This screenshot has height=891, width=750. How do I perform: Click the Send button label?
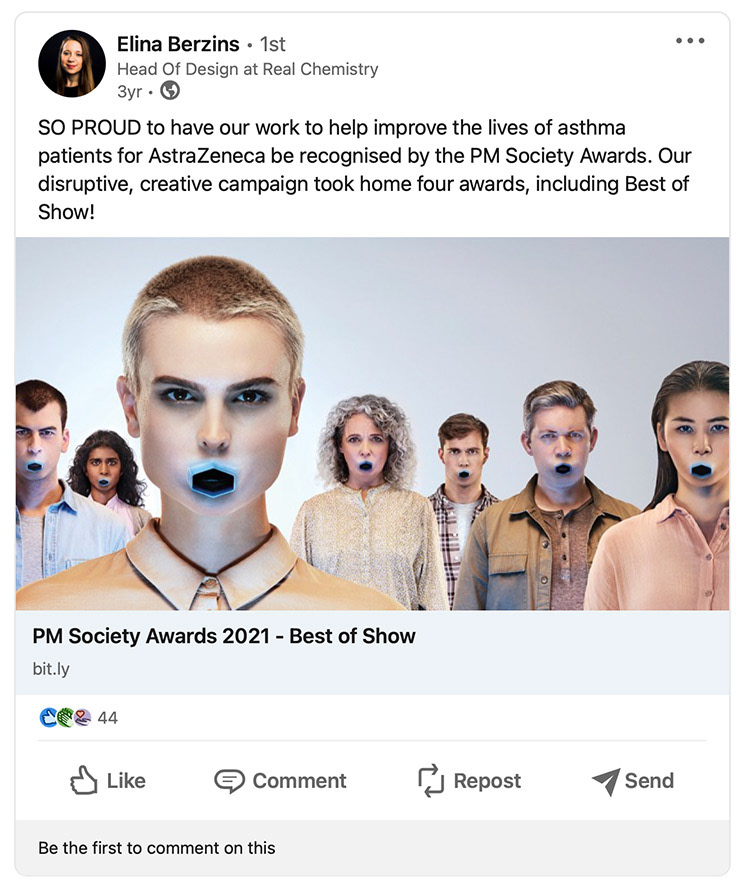pos(649,781)
